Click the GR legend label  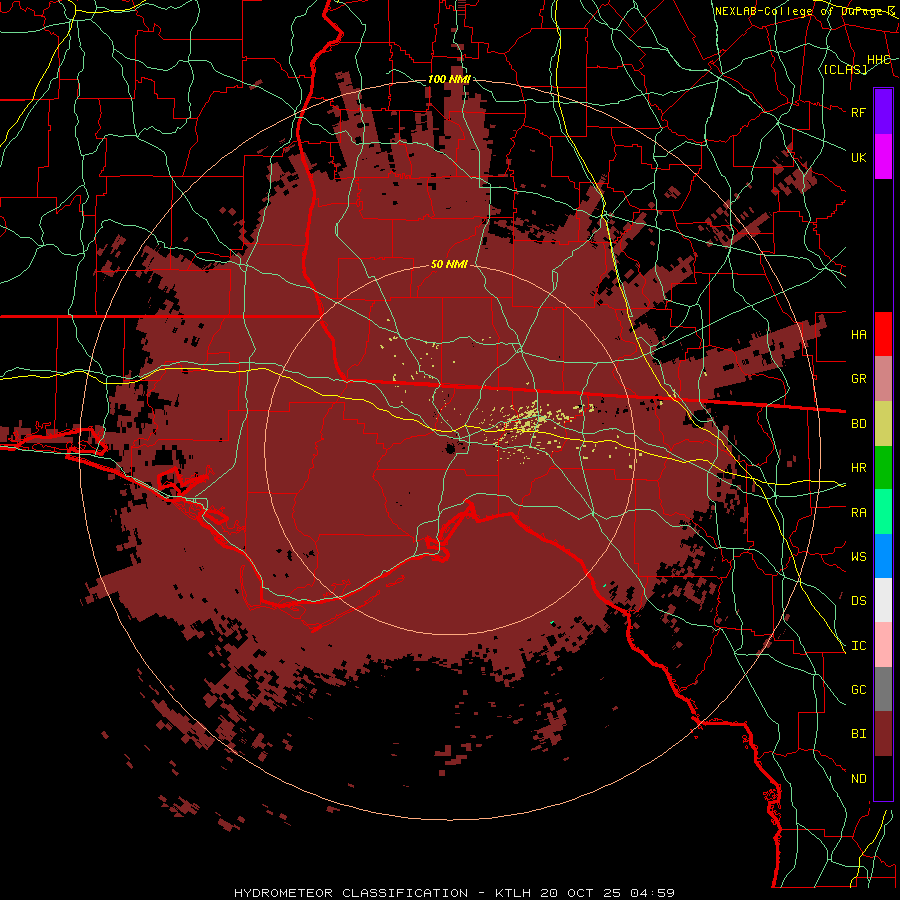(x=859, y=379)
